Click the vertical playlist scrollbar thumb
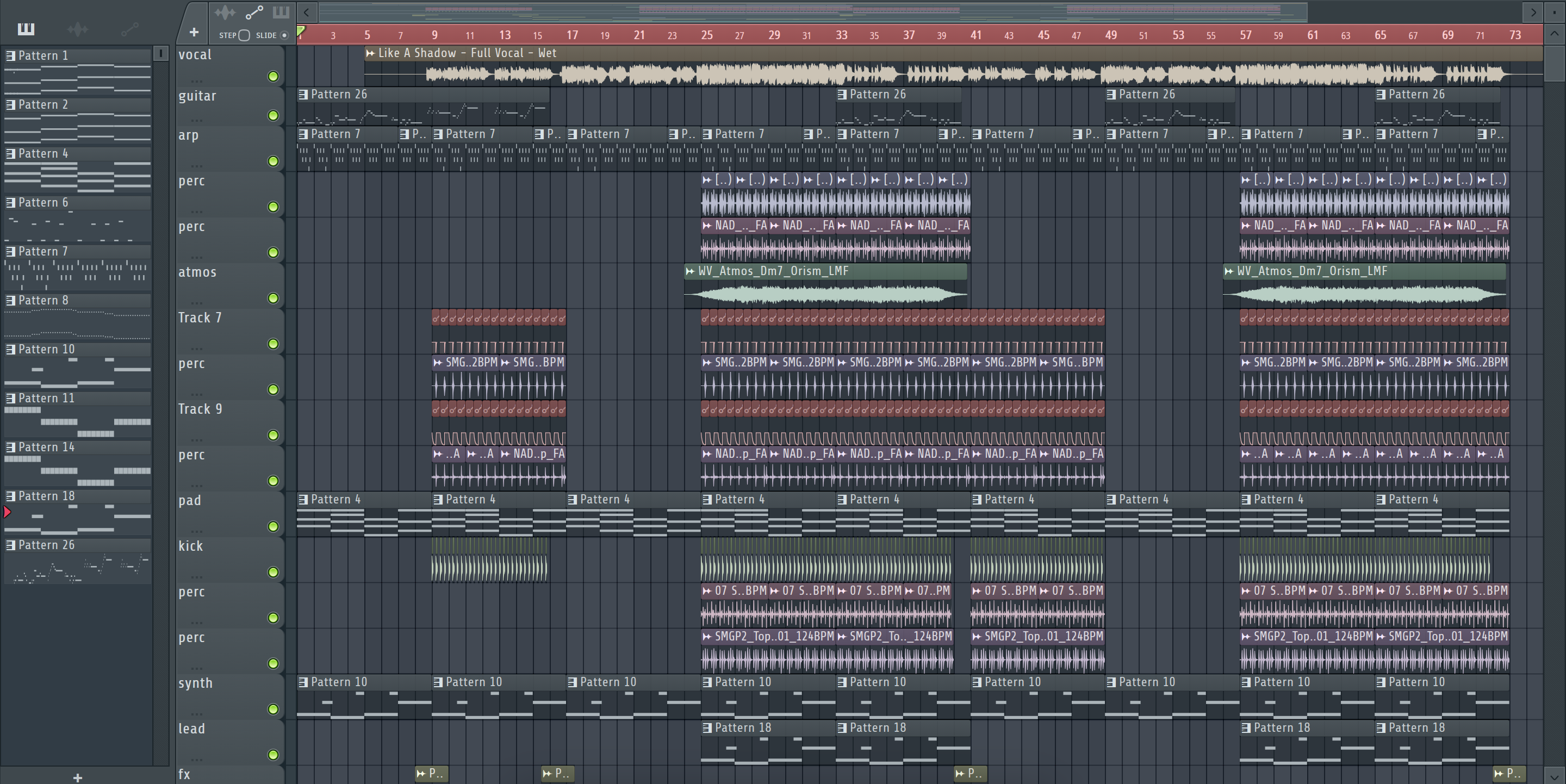 click(1554, 63)
